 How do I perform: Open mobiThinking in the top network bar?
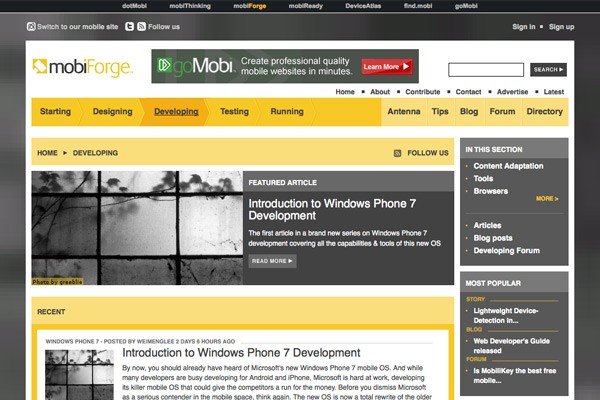pos(190,6)
